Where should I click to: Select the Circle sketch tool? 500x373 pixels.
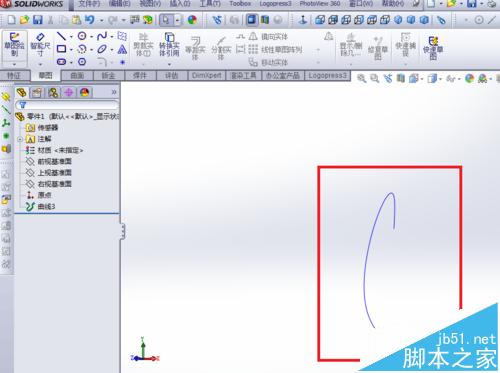point(82,36)
